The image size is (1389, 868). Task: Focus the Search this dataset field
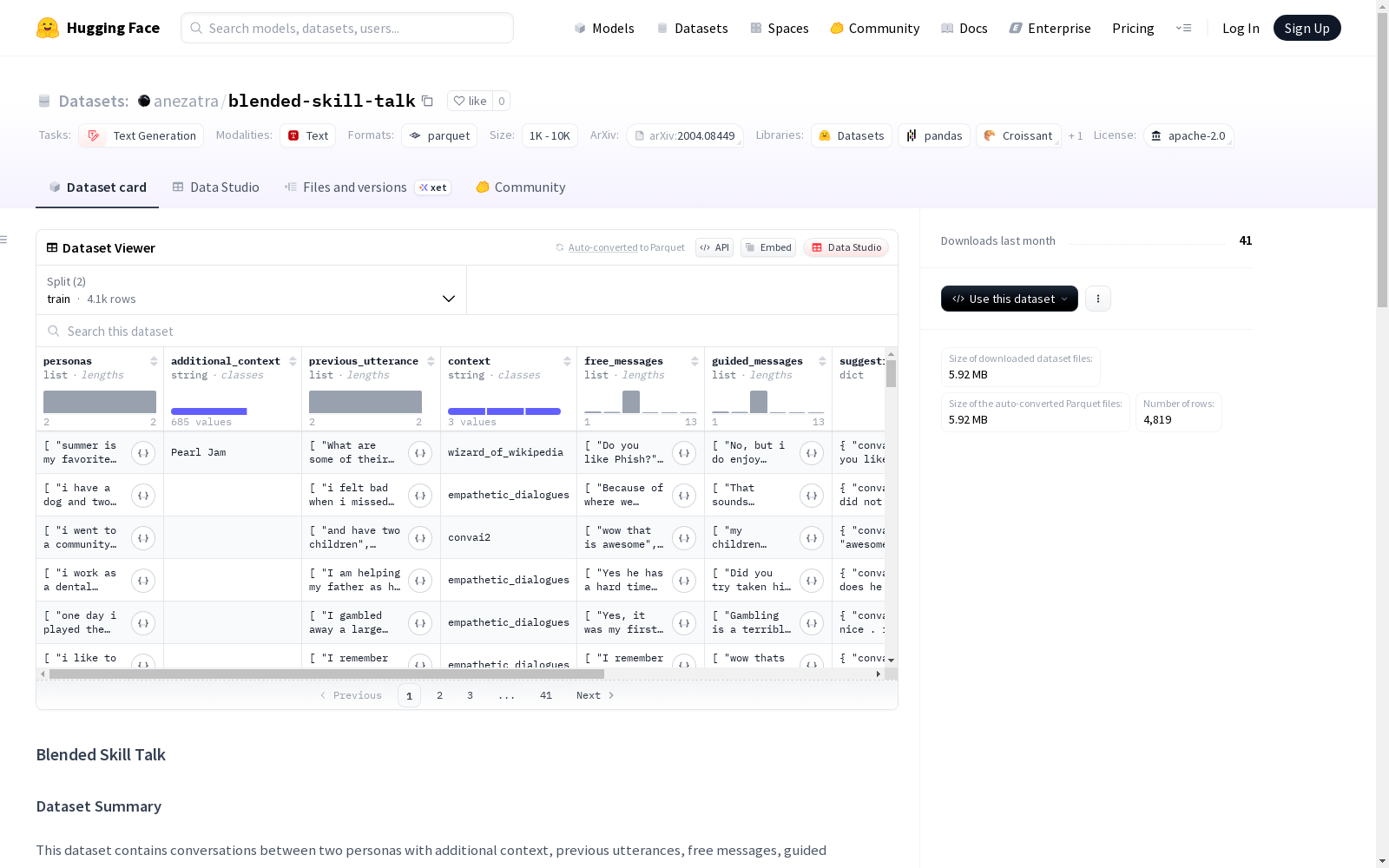[x=467, y=332]
